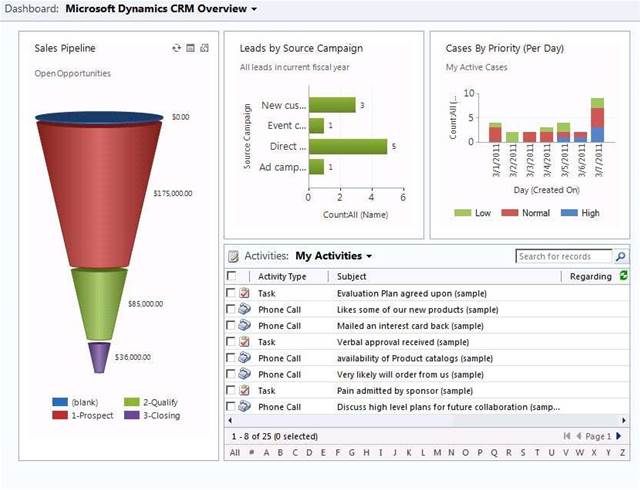Enlarge the Sales Pipeline chart icon

(x=204, y=48)
